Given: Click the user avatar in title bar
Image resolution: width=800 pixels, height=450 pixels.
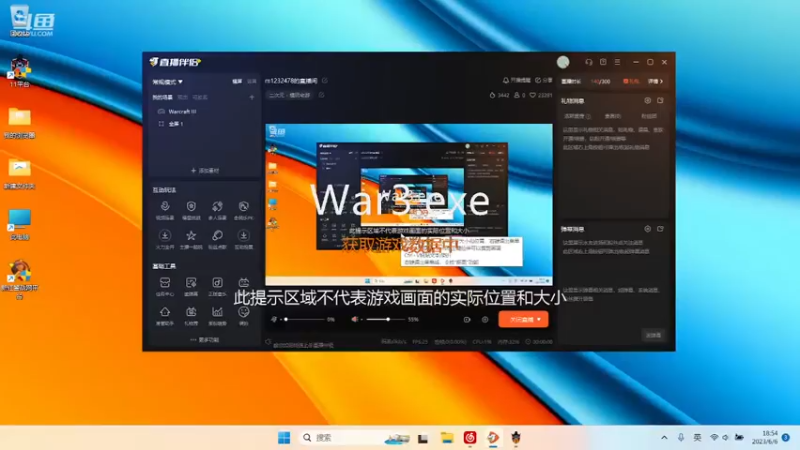Looking at the screenshot, I should point(563,62).
